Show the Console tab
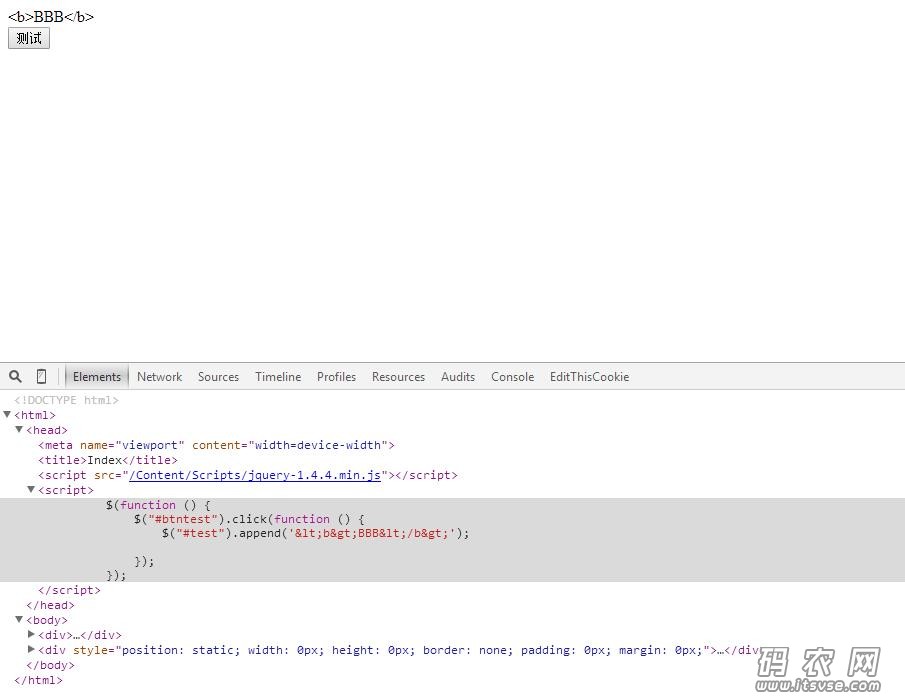 click(513, 377)
